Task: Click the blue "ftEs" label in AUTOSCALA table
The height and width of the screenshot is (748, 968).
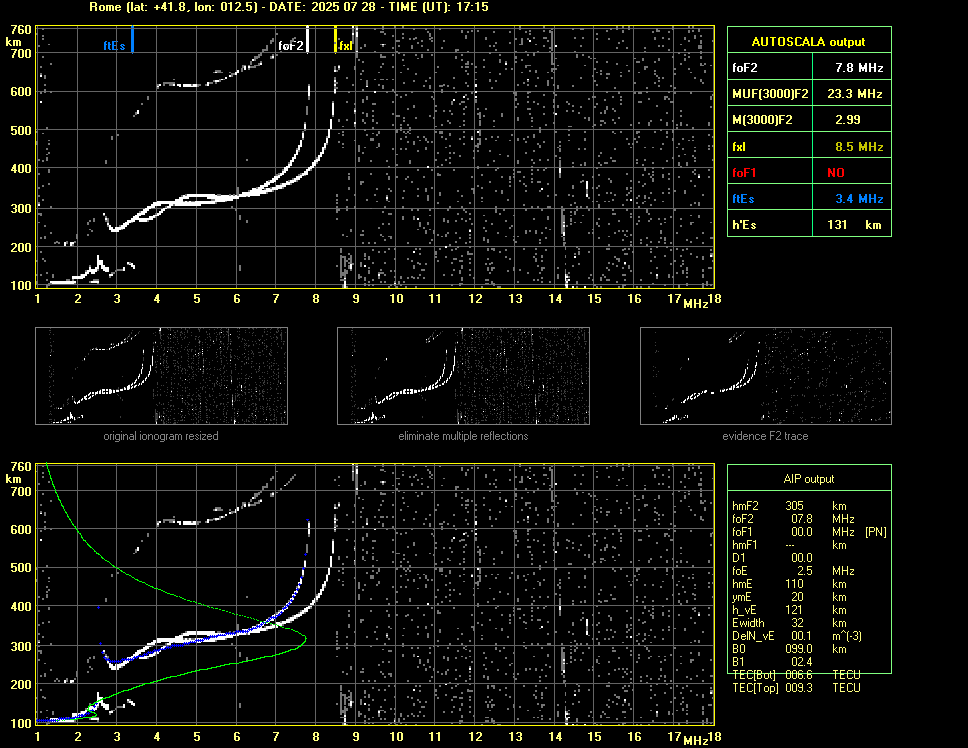Action: [x=743, y=199]
